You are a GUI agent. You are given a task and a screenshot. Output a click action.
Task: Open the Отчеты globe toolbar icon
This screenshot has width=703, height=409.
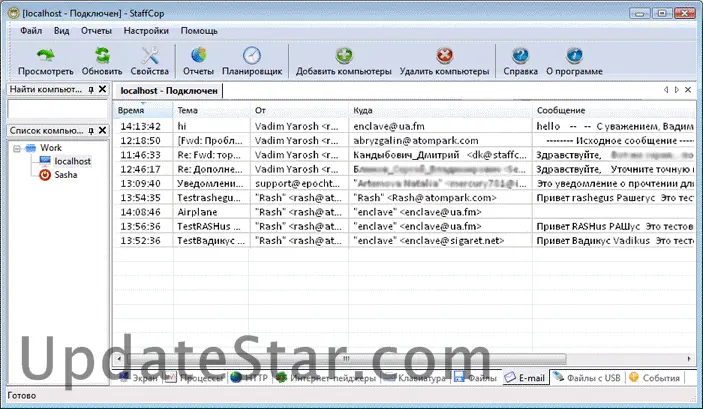pos(198,55)
